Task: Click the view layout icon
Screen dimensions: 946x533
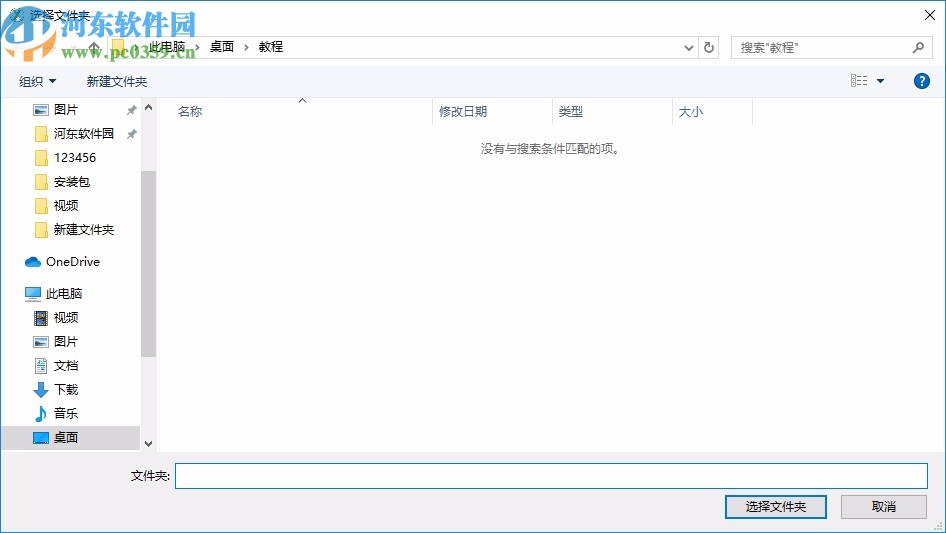Action: point(859,80)
